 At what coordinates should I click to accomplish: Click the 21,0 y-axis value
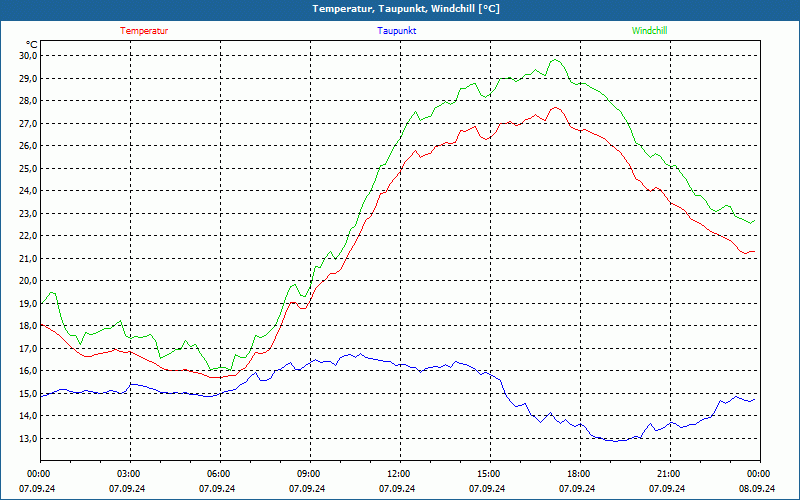click(x=29, y=258)
